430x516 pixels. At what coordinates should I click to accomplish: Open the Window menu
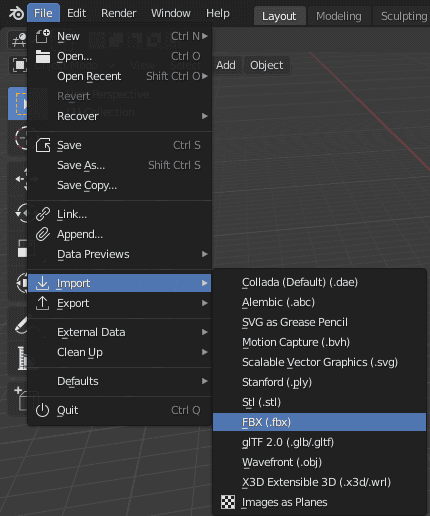pyautogui.click(x=171, y=13)
